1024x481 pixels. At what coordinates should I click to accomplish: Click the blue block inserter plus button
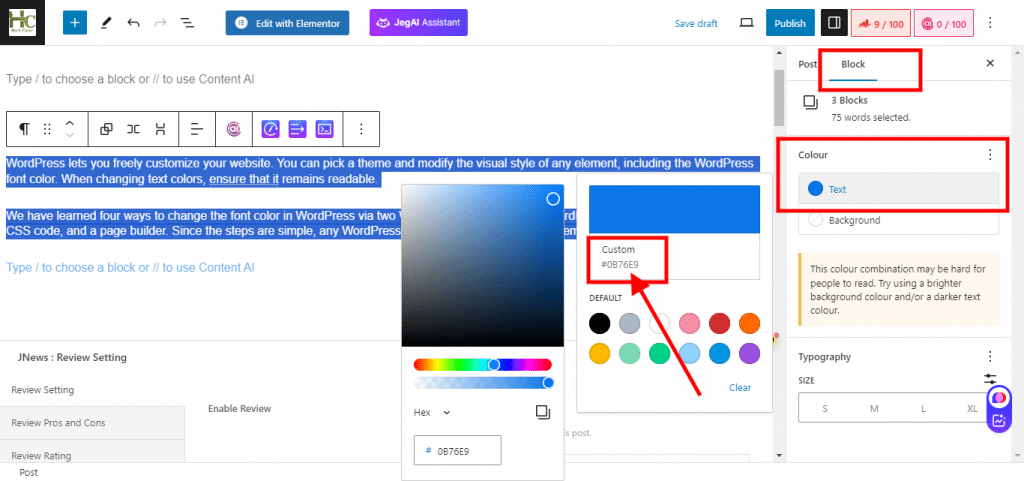[74, 23]
